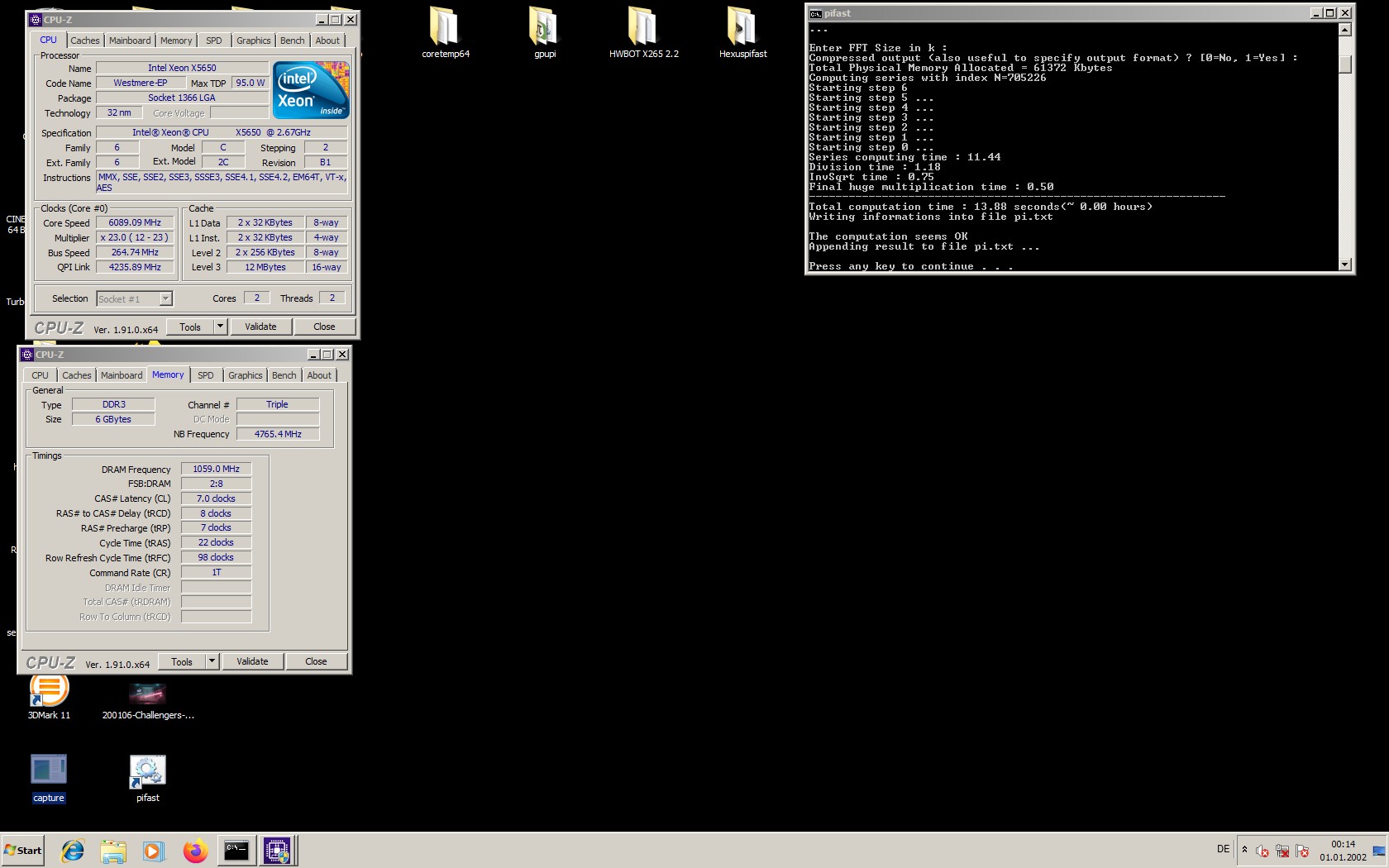Click pifast console scrollbar up arrow
This screenshot has height=868, width=1389.
point(1345,30)
